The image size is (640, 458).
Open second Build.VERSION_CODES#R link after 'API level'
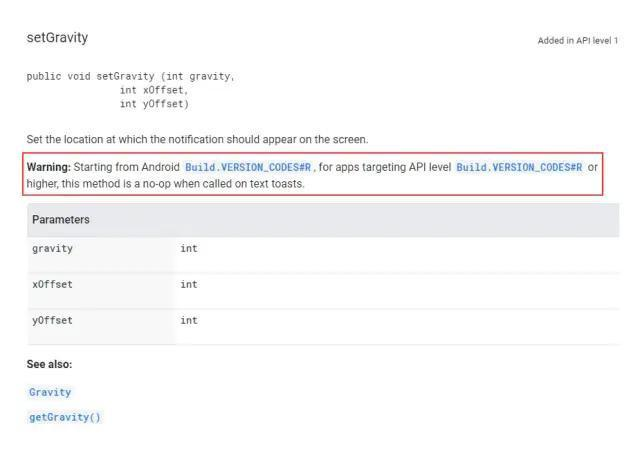point(519,167)
